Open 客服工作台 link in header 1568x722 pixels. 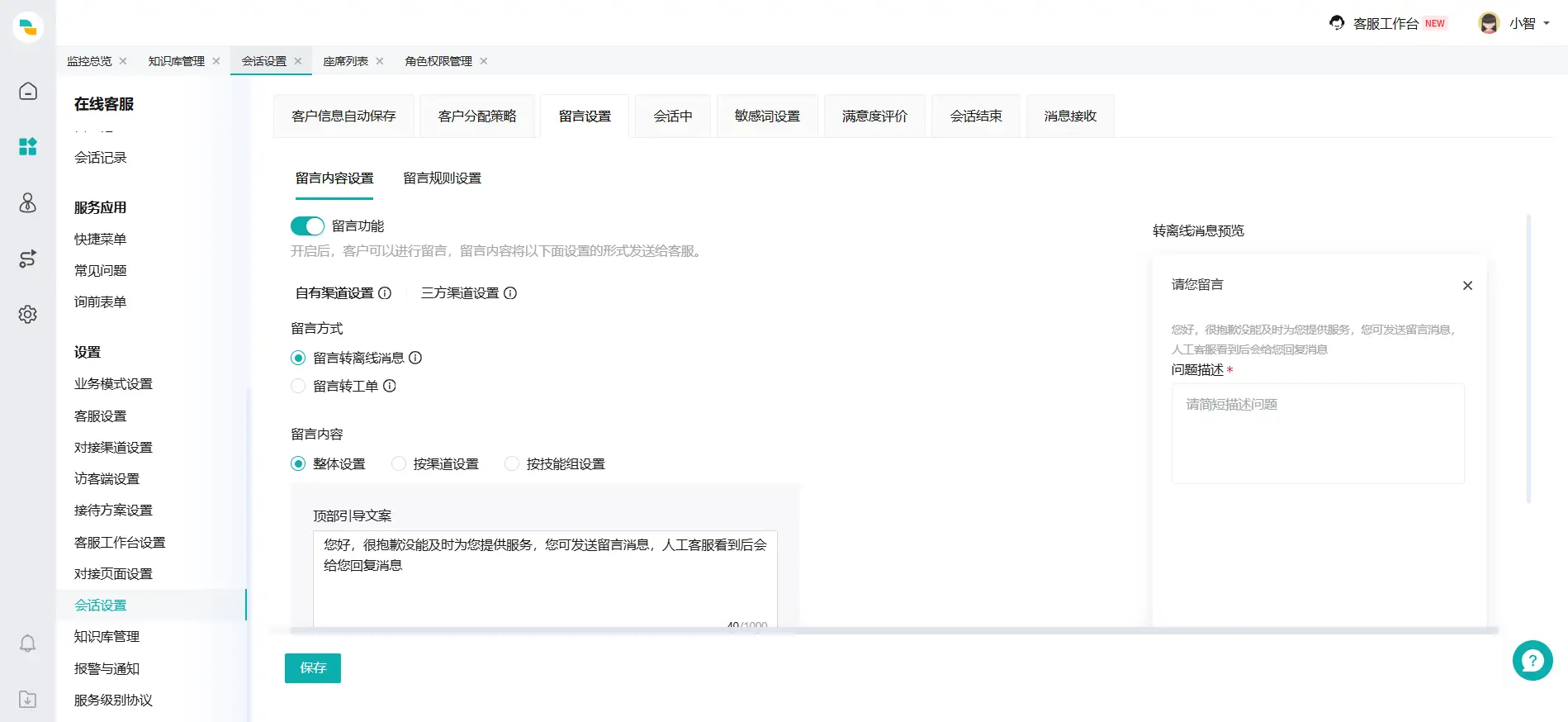click(x=1386, y=24)
